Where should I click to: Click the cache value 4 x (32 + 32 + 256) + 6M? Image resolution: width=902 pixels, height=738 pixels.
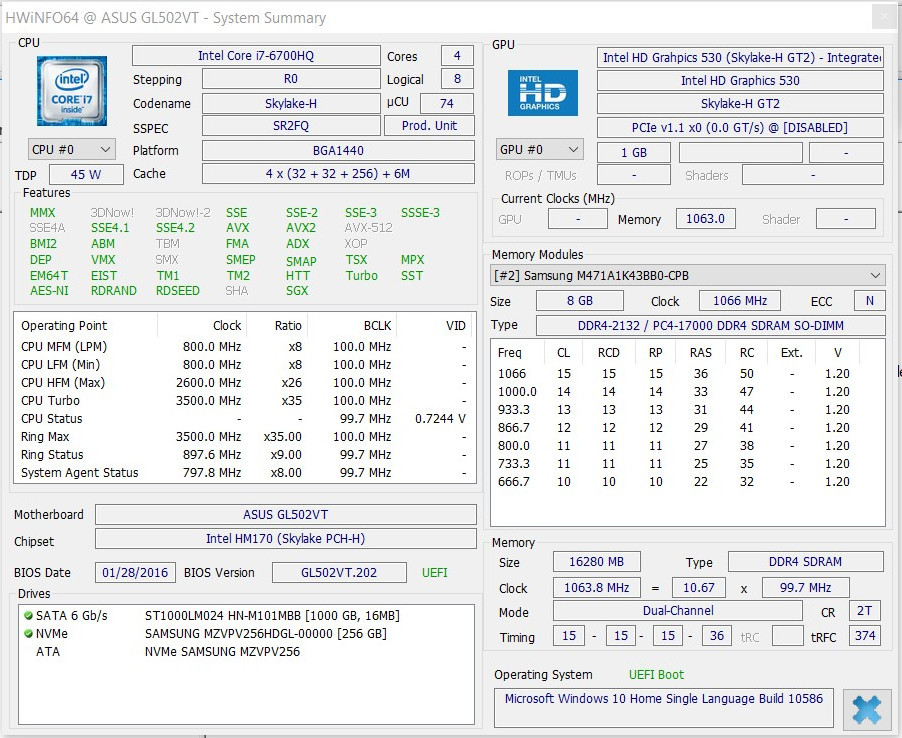338,174
